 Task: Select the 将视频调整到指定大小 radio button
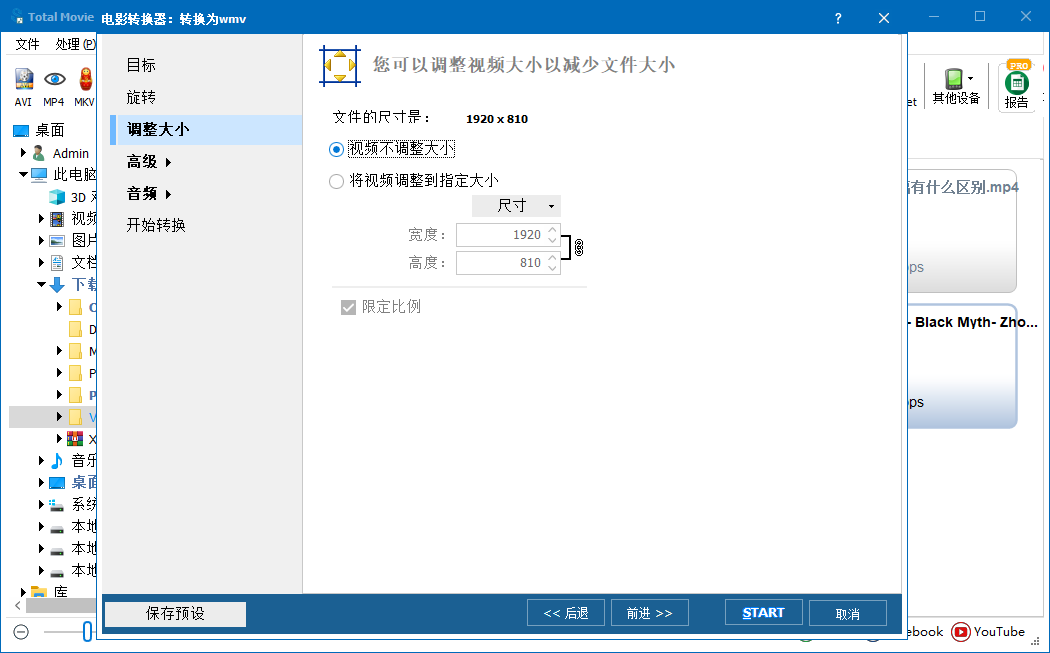336,183
